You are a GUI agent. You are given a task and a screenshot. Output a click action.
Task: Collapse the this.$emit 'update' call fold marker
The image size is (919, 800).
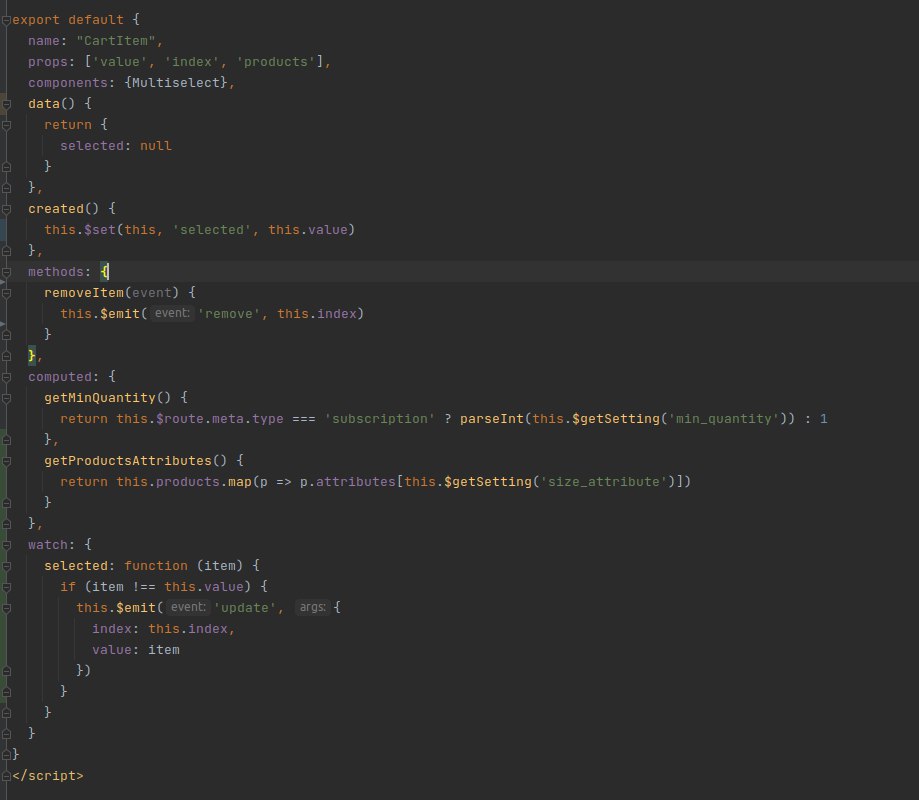6,608
